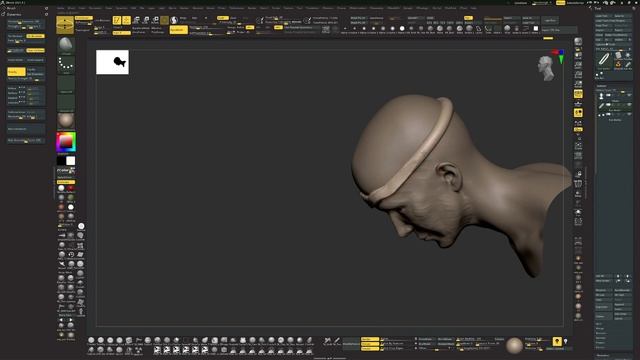
Task: Open the current brush thumbnail popup
Action: tap(65, 45)
